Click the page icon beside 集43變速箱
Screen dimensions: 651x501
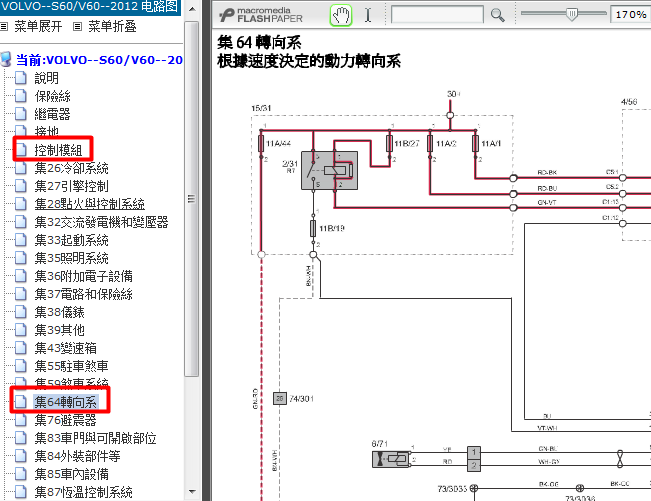click(x=21, y=348)
